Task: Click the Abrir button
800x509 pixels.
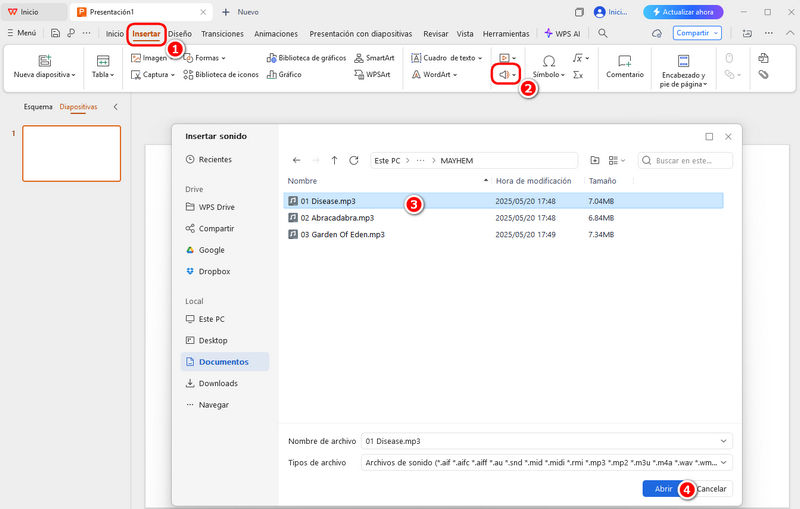Action: [x=663, y=489]
